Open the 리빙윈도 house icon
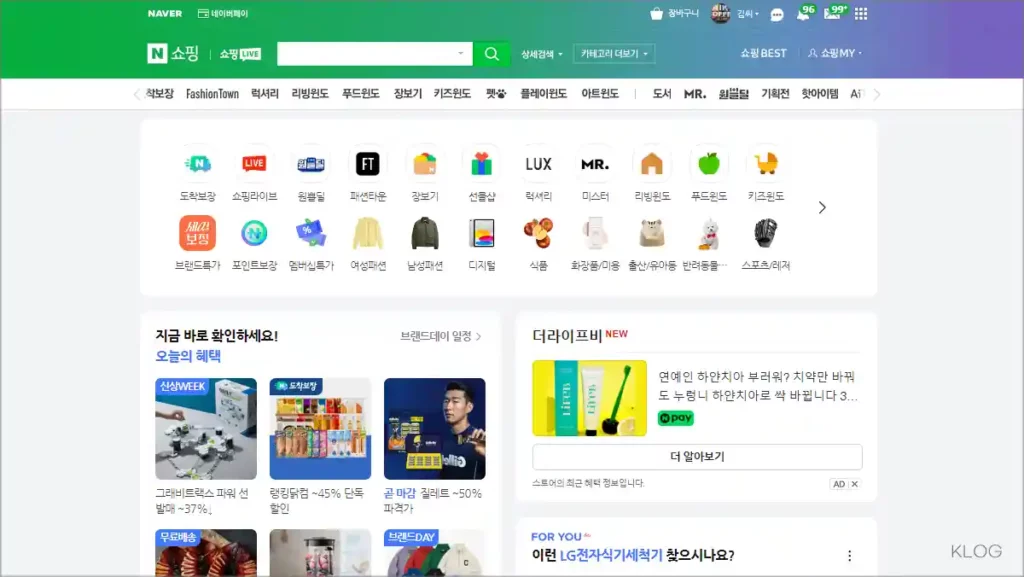Image resolution: width=1024 pixels, height=577 pixels. (652, 164)
